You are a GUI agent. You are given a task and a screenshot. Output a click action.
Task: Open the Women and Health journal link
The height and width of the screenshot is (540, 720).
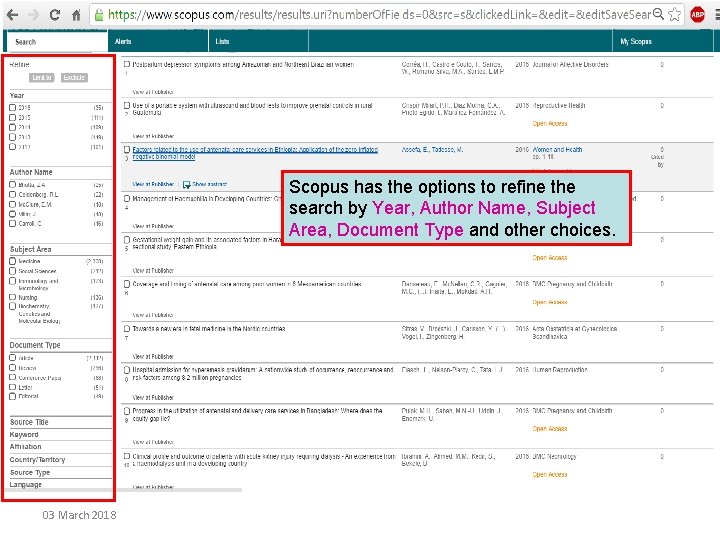(557, 150)
